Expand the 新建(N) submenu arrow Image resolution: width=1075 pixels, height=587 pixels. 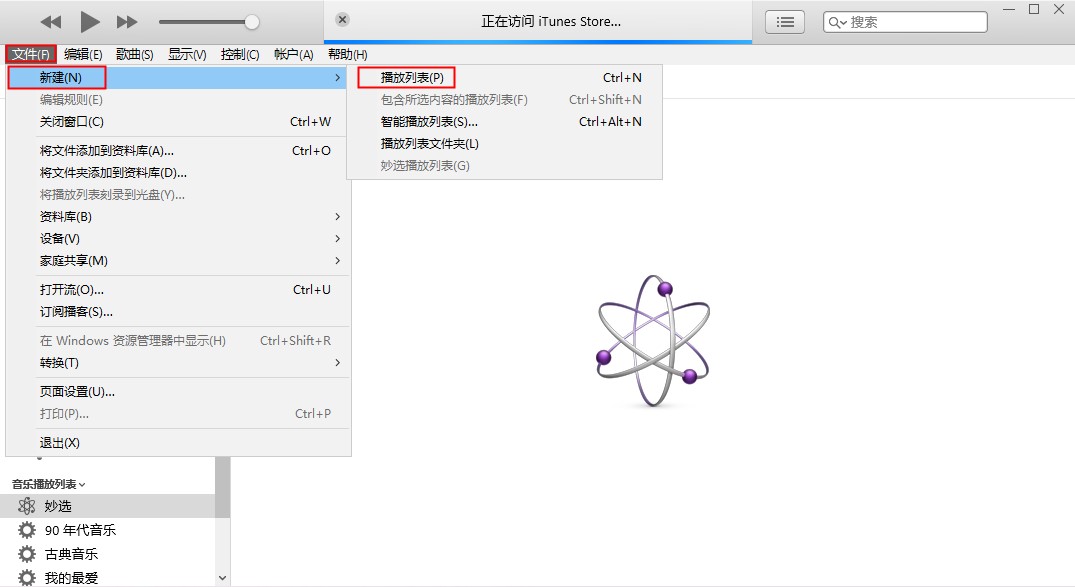(337, 77)
